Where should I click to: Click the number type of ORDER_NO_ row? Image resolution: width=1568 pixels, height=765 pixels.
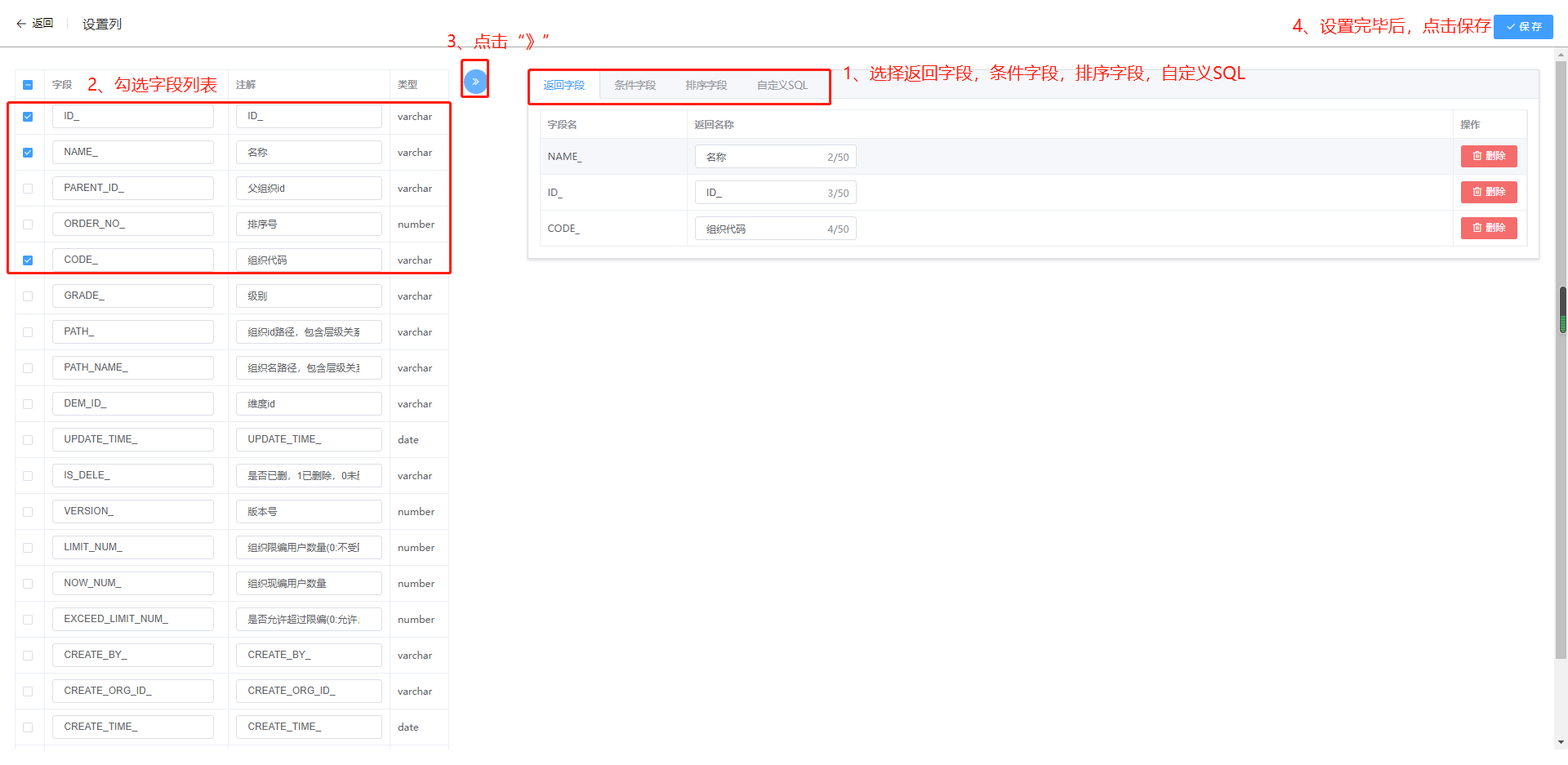pos(416,225)
